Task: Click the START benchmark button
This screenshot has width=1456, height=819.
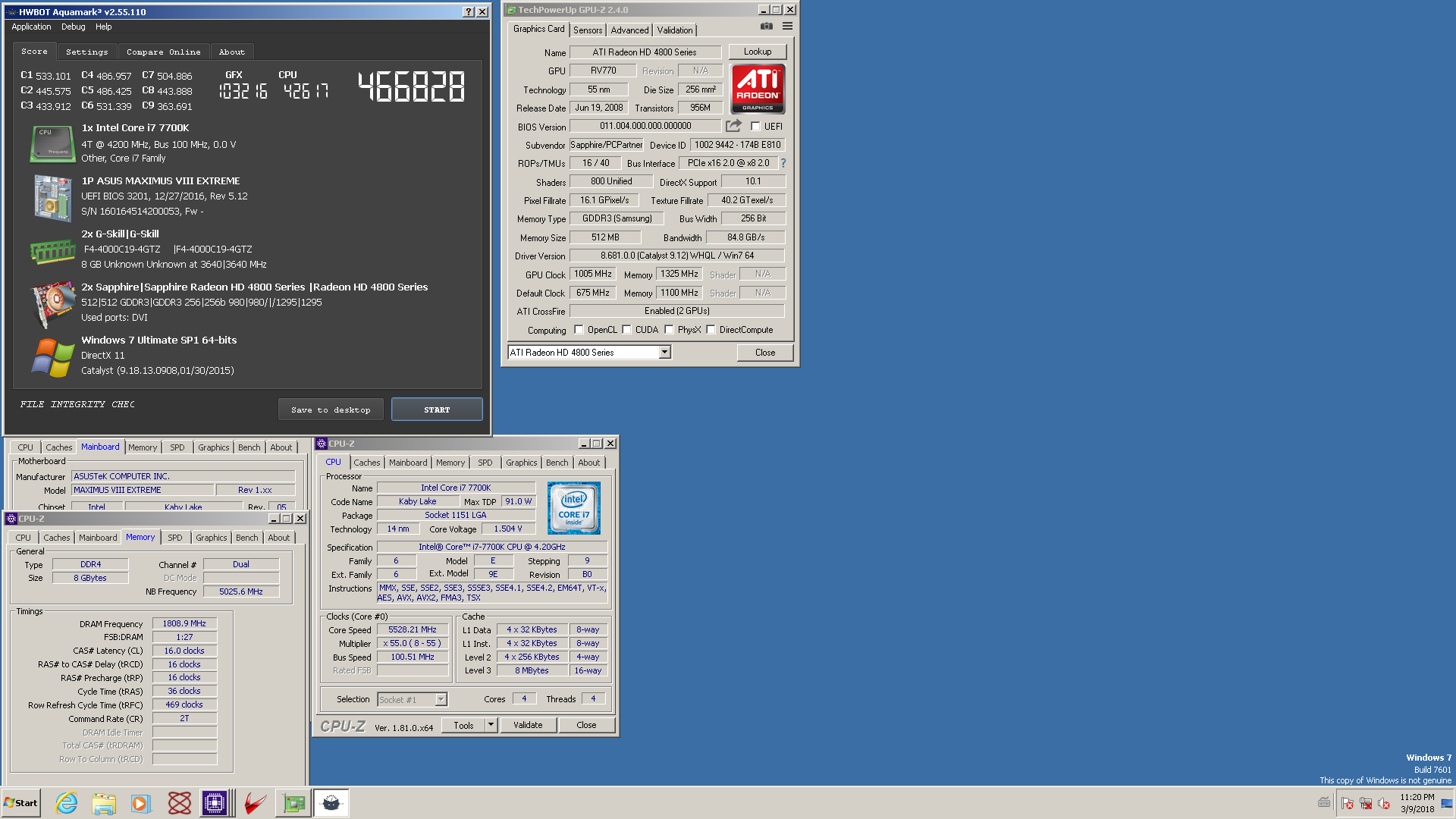Action: coord(437,409)
